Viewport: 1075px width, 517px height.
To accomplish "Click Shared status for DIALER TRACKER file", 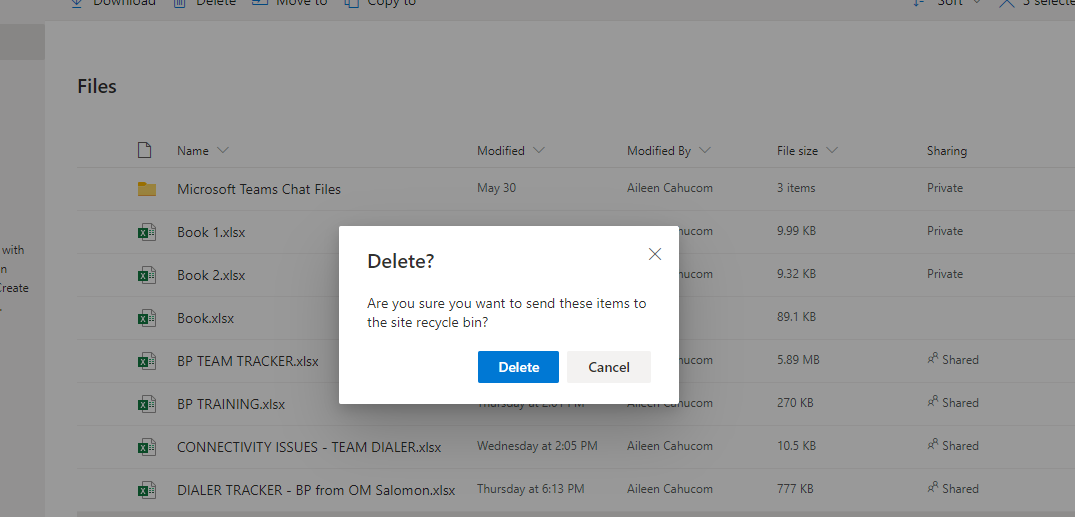I will [953, 488].
